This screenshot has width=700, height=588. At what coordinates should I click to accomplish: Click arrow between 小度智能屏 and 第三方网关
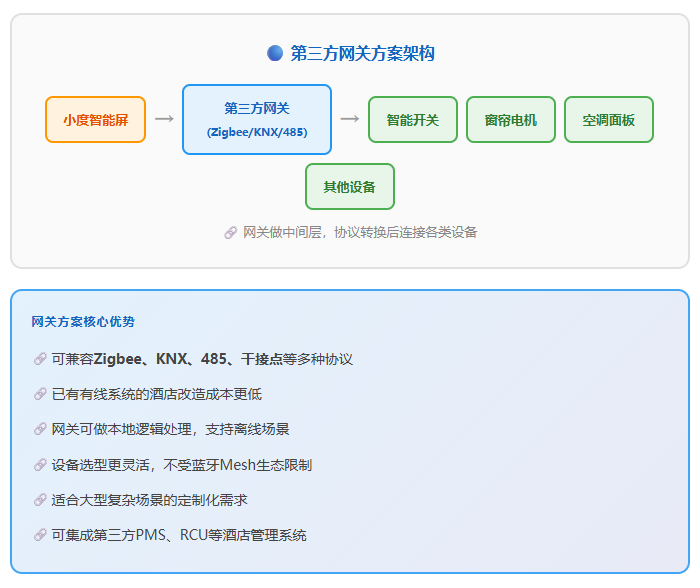[164, 119]
